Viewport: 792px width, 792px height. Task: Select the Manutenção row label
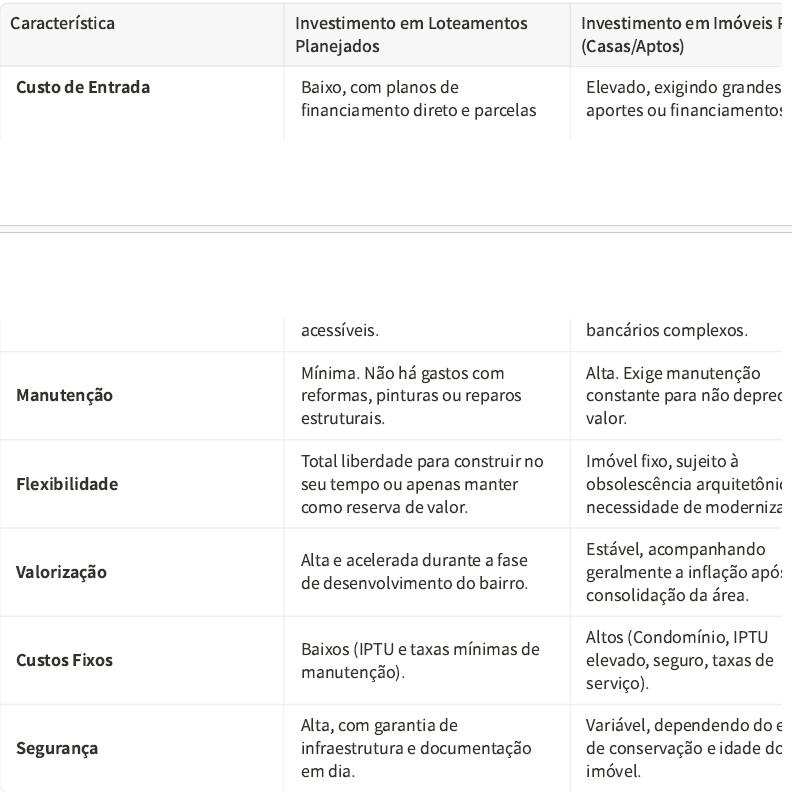(65, 395)
